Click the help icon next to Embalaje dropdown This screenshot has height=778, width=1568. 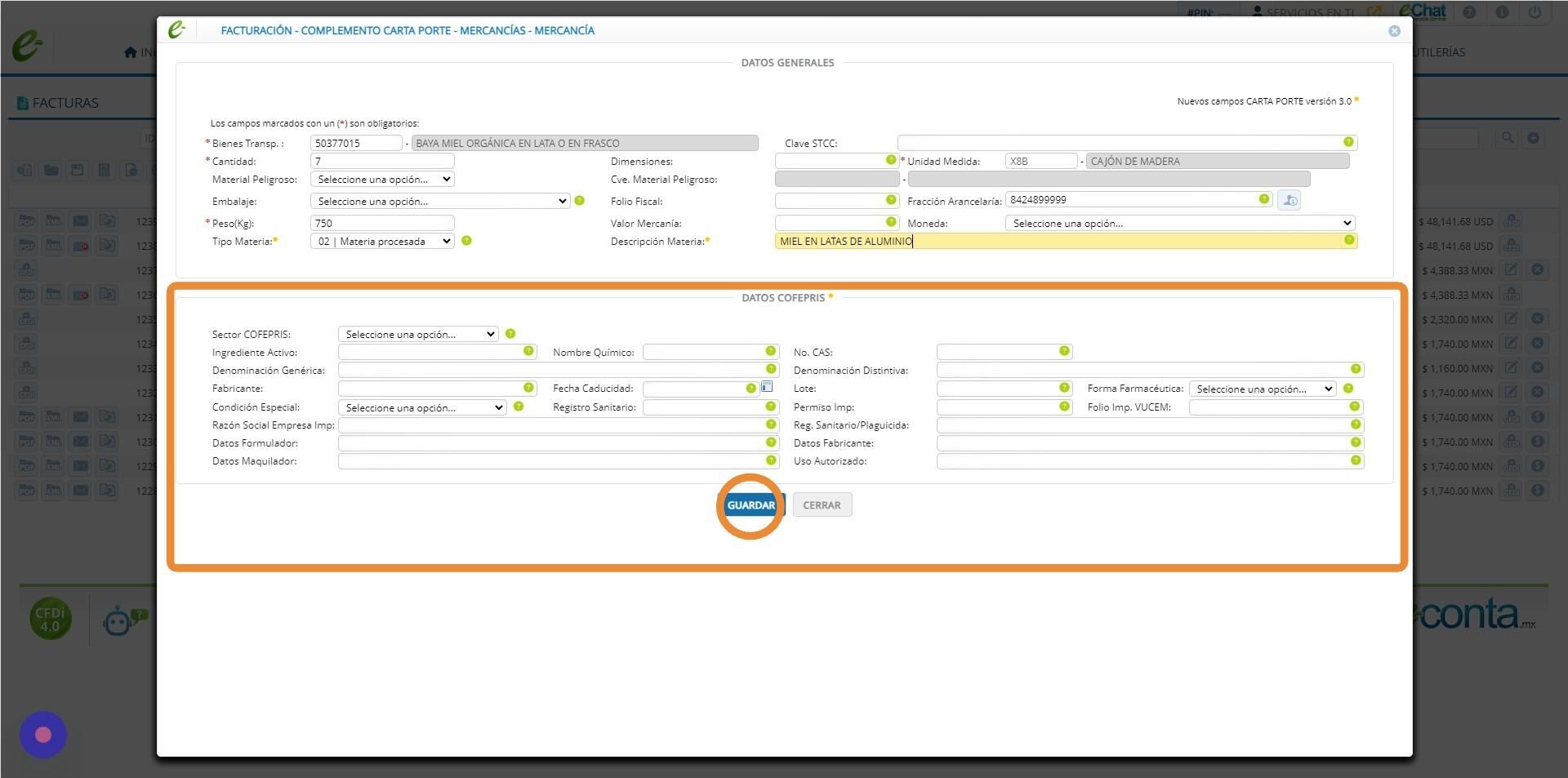pos(579,201)
